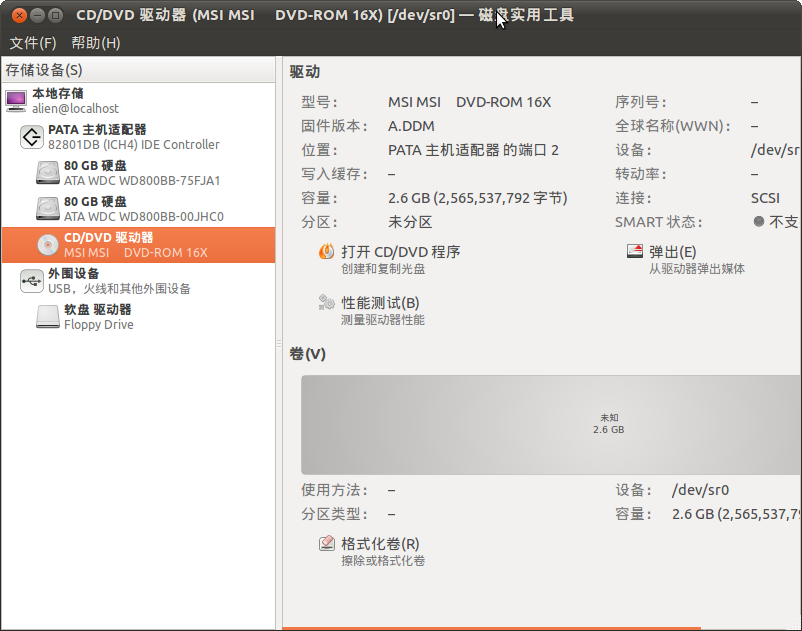
Task: Click the CD/DVD drive disc icon
Action: (48, 245)
